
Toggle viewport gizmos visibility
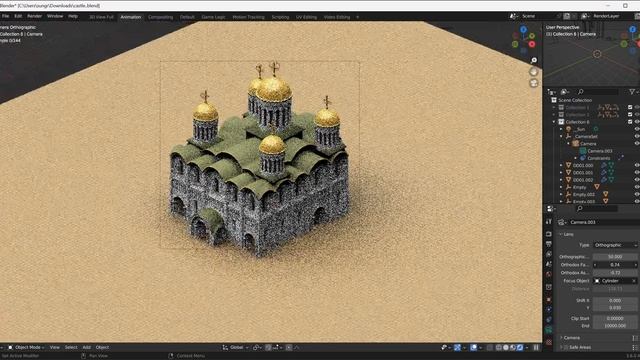point(458,347)
